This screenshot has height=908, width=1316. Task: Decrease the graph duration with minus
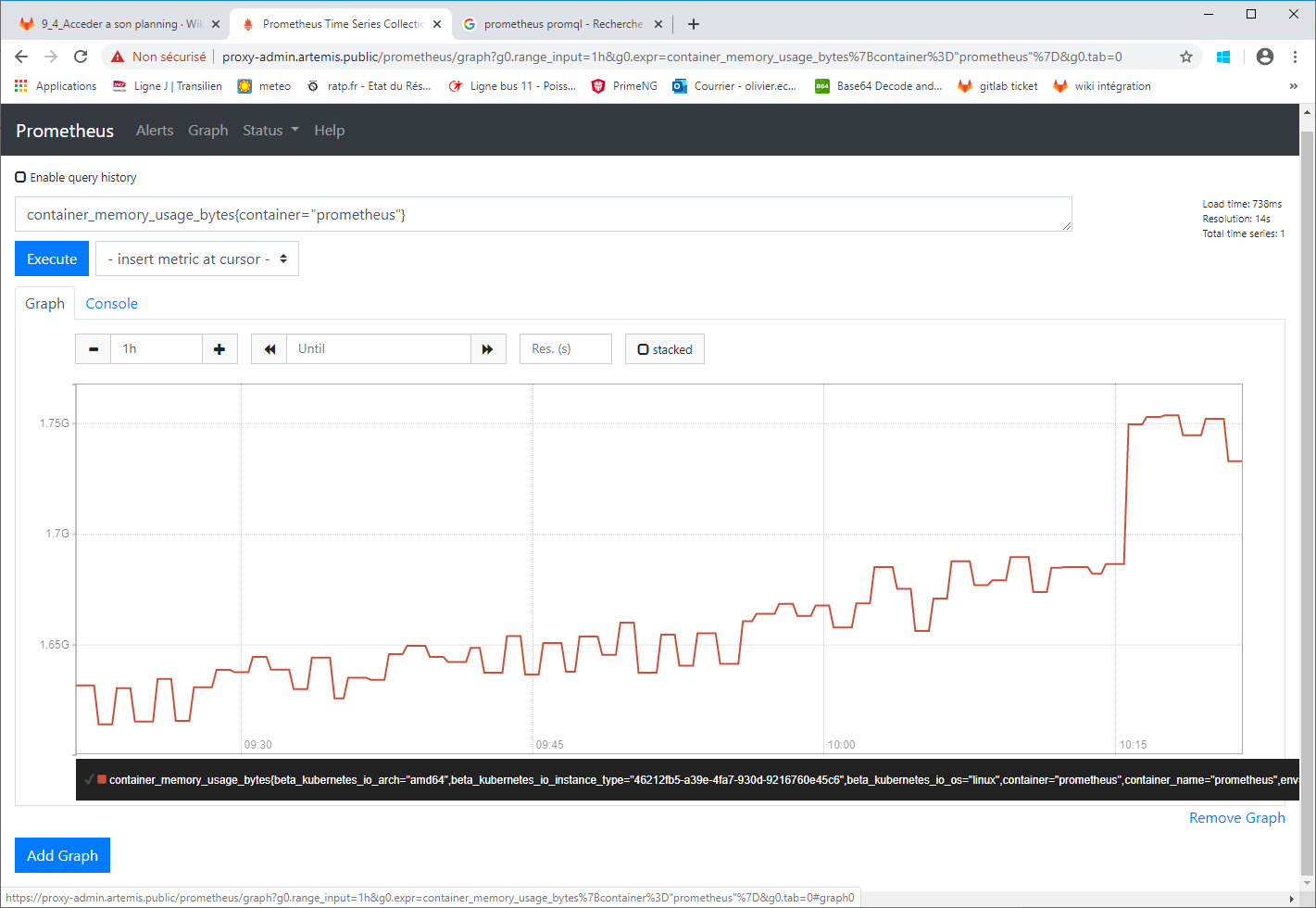tap(93, 348)
